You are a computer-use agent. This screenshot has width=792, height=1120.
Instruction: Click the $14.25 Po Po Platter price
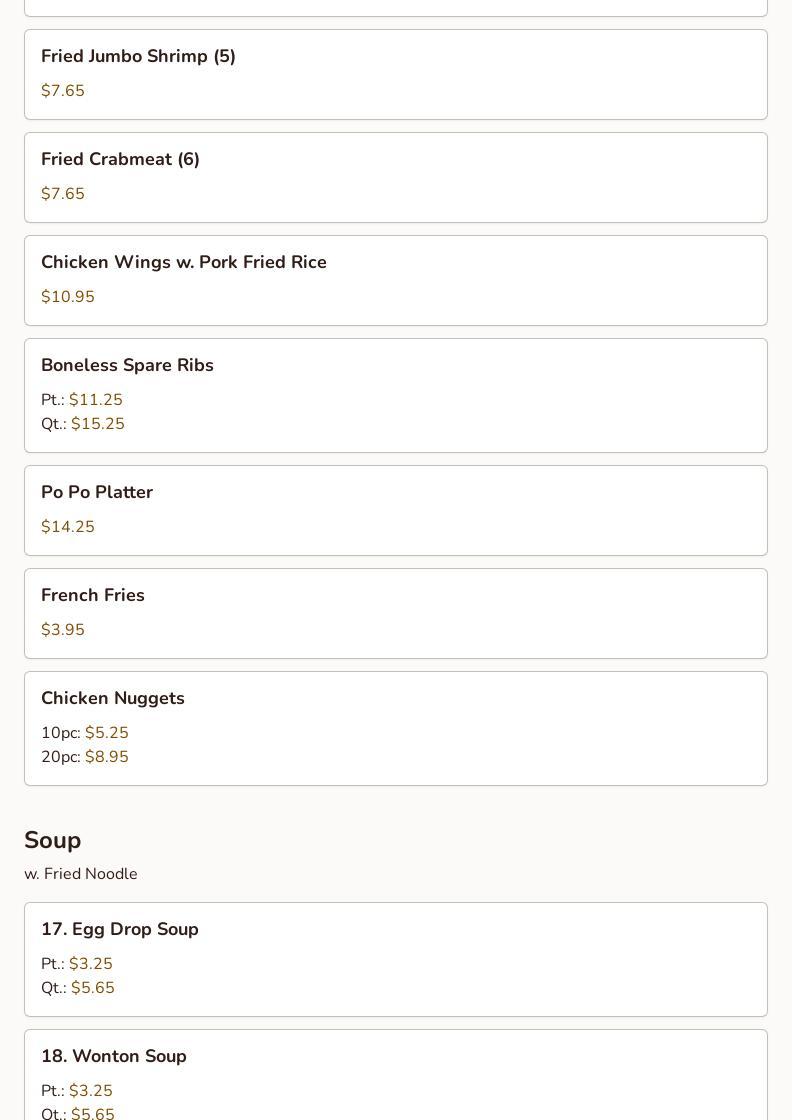tap(68, 527)
